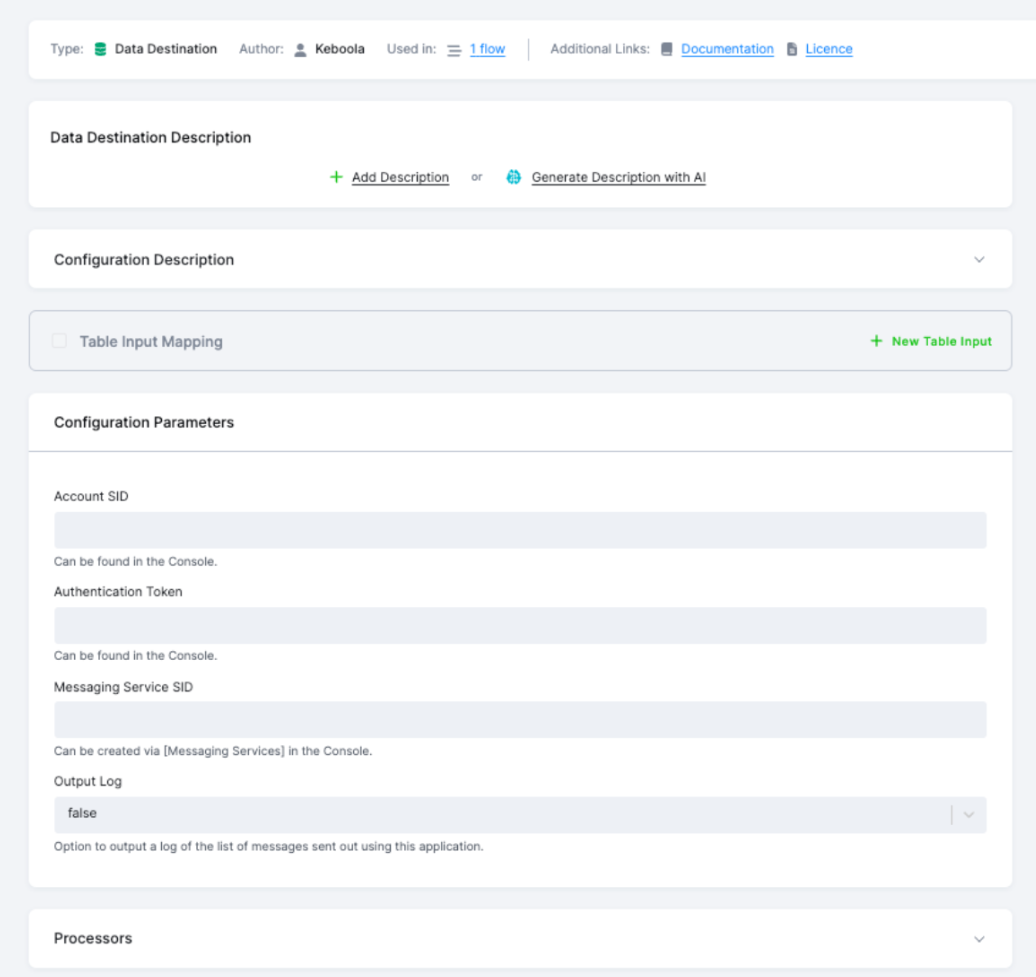Click the AI globe icon before Generate Description
Screen dimensions: 1036x977
point(513,177)
